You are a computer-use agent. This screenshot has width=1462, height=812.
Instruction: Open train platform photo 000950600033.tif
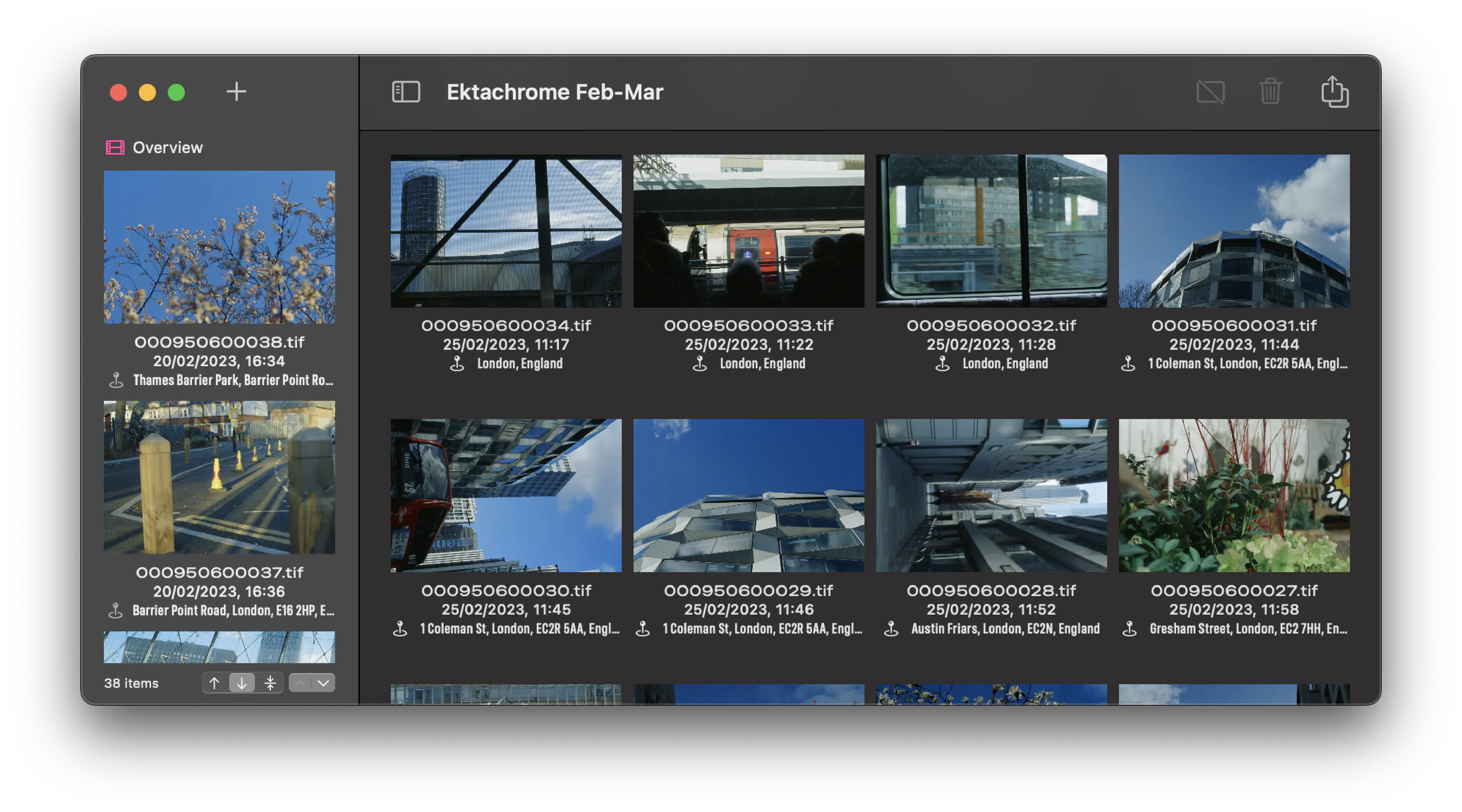(748, 231)
